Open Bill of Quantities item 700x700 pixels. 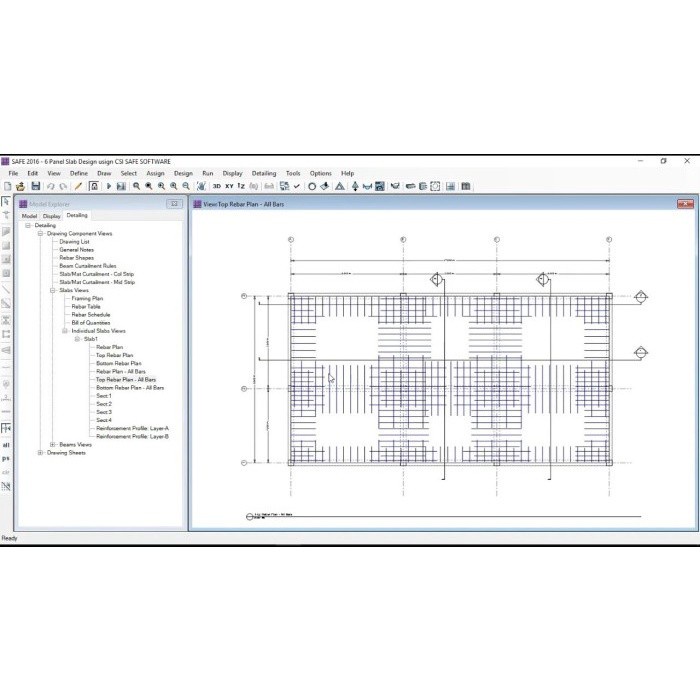pos(91,323)
